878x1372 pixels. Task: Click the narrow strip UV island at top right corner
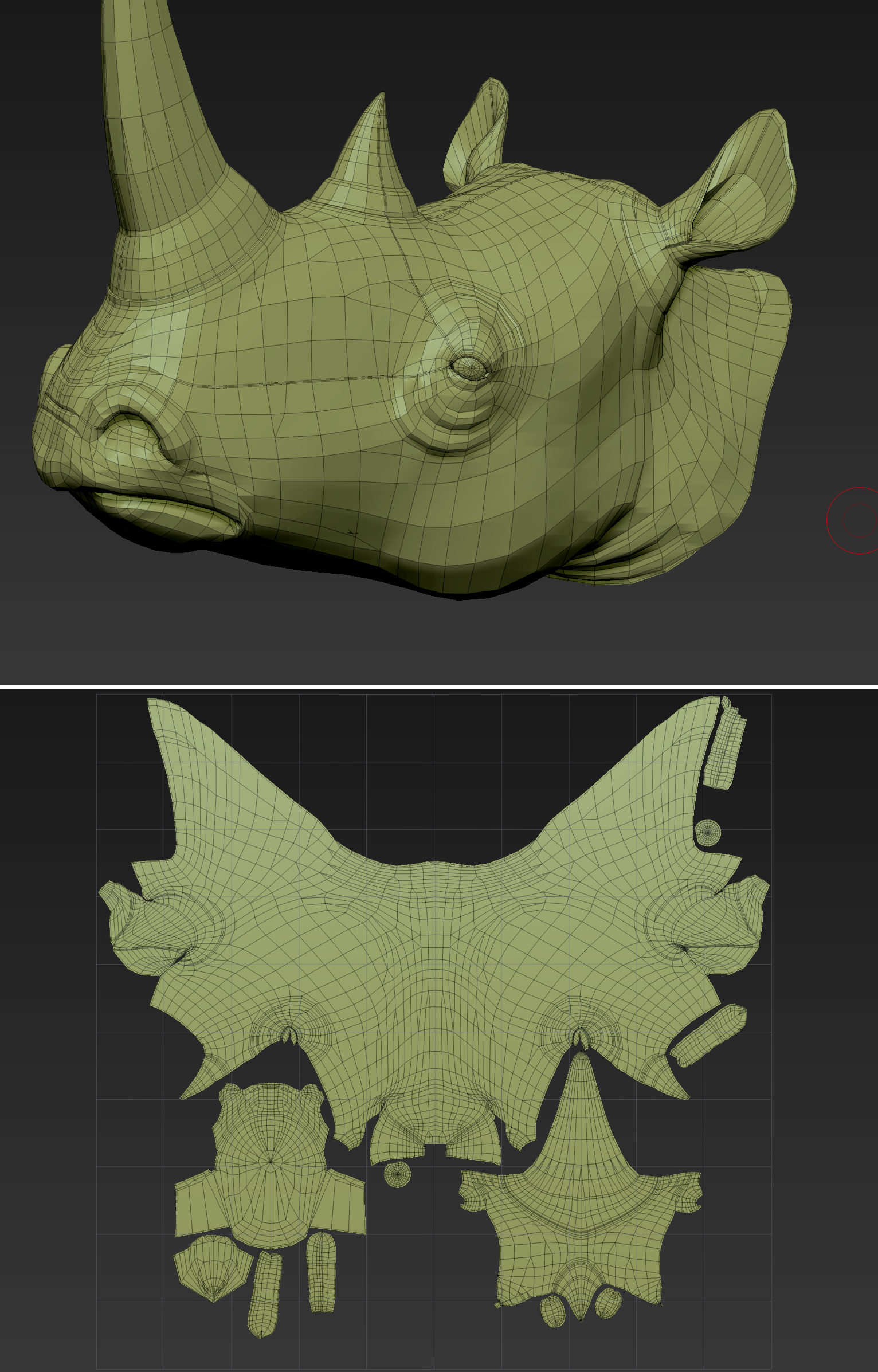click(724, 745)
